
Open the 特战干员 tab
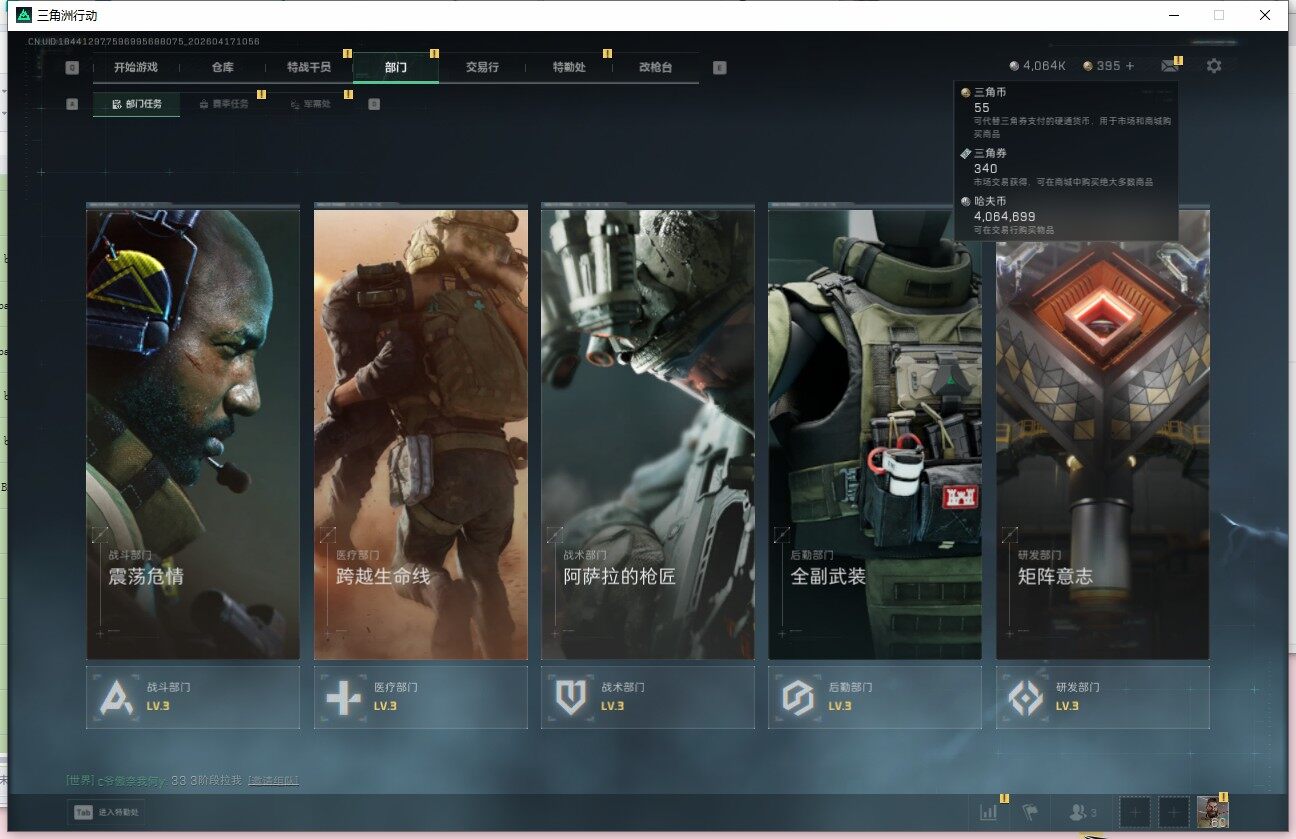309,68
